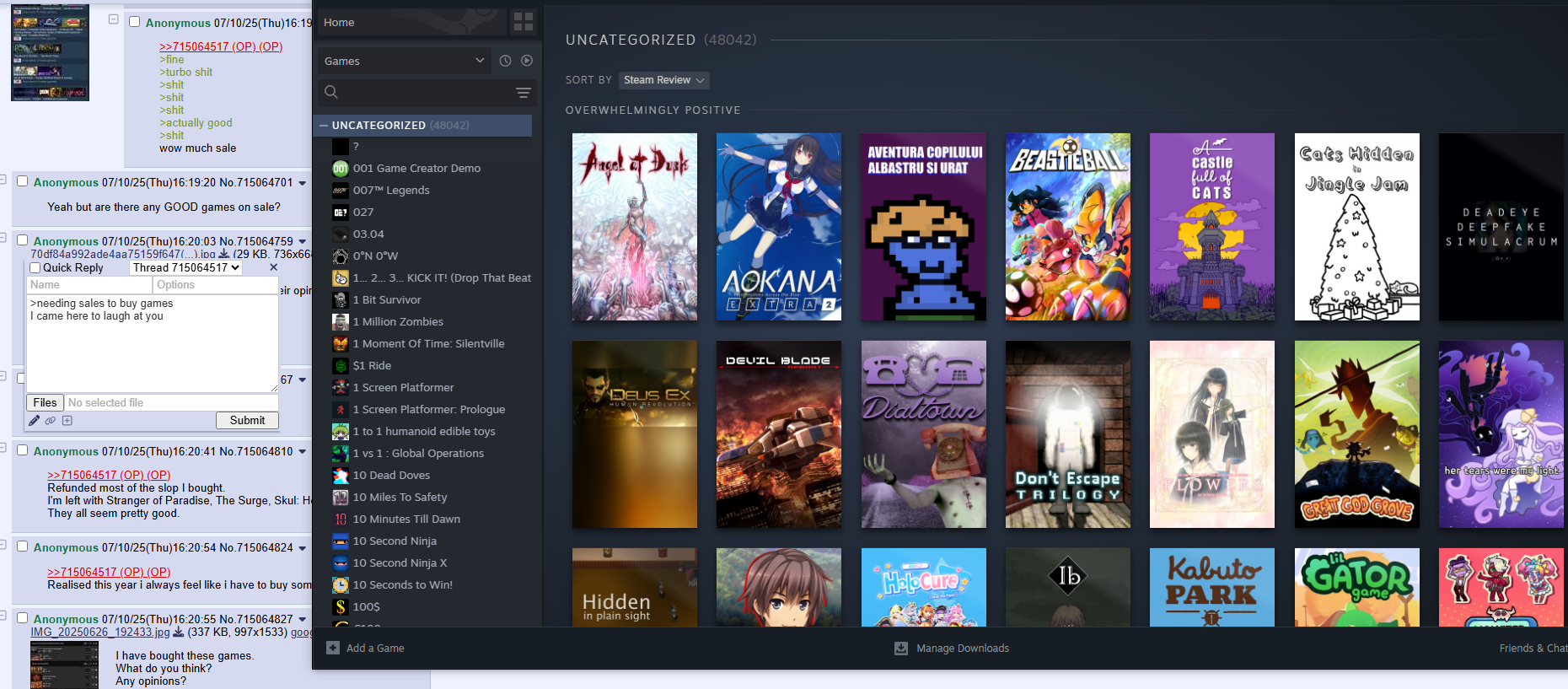This screenshot has height=689, width=1568.
Task: Open the Thread 715064517 dropdown
Action: tap(186, 267)
